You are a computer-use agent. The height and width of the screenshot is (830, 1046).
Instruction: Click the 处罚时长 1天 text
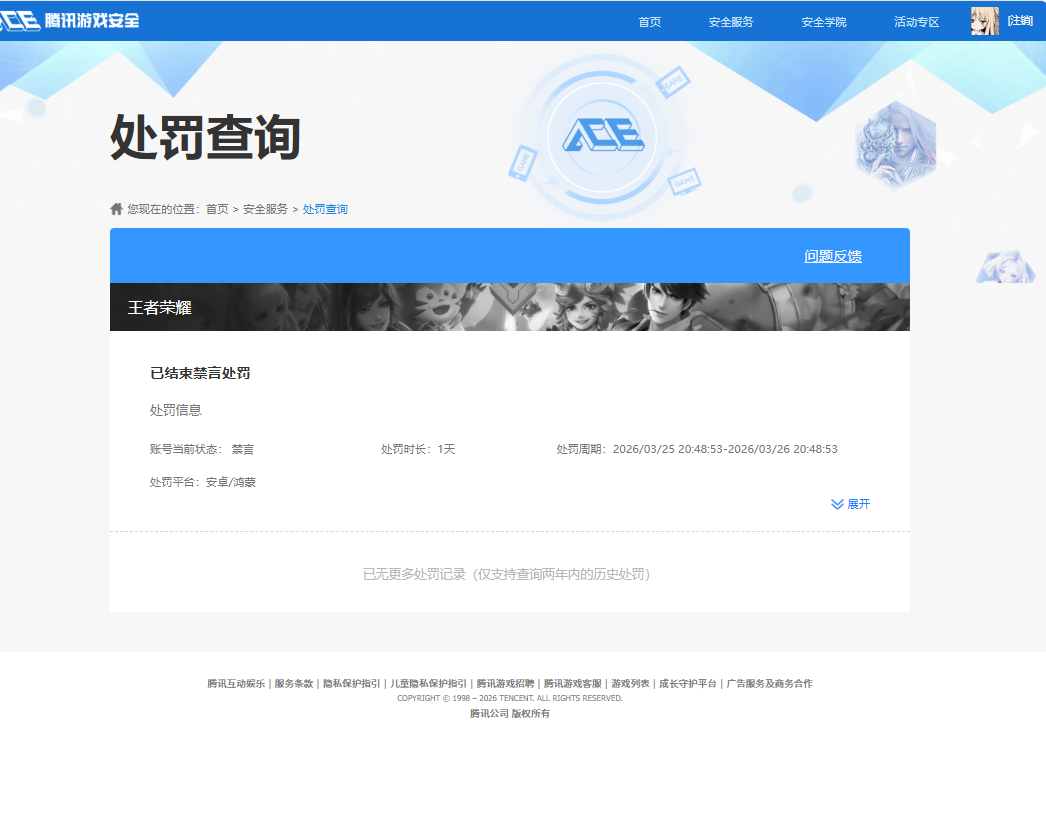pos(418,449)
